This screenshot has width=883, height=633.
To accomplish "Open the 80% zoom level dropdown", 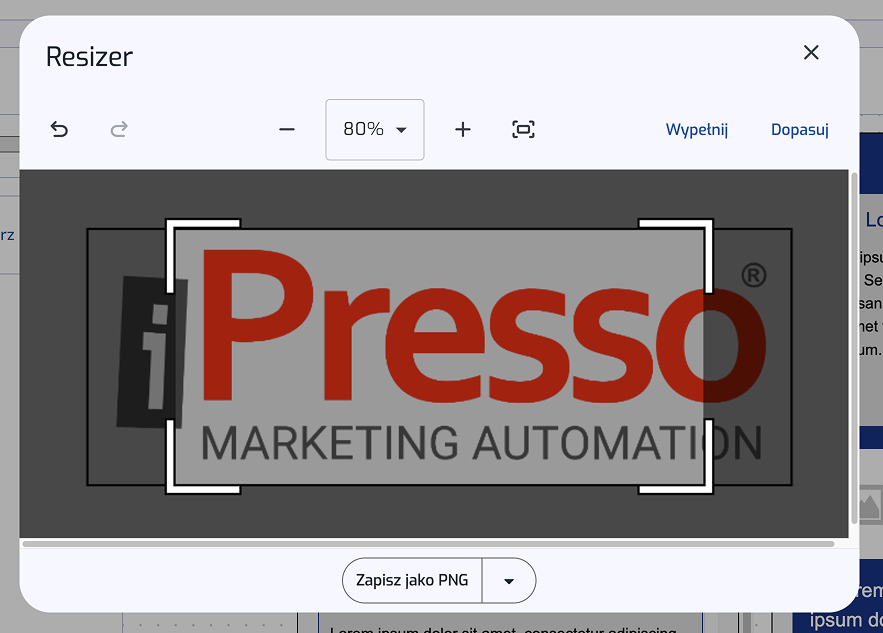I will click(x=375, y=129).
